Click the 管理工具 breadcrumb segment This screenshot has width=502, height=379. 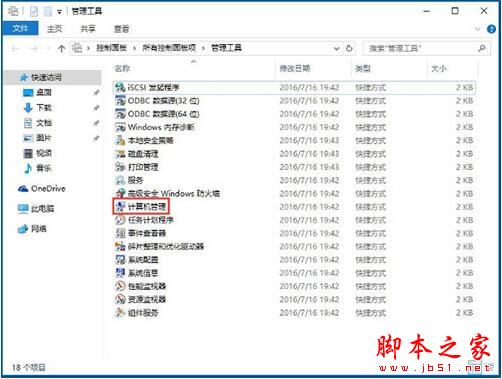coord(226,48)
